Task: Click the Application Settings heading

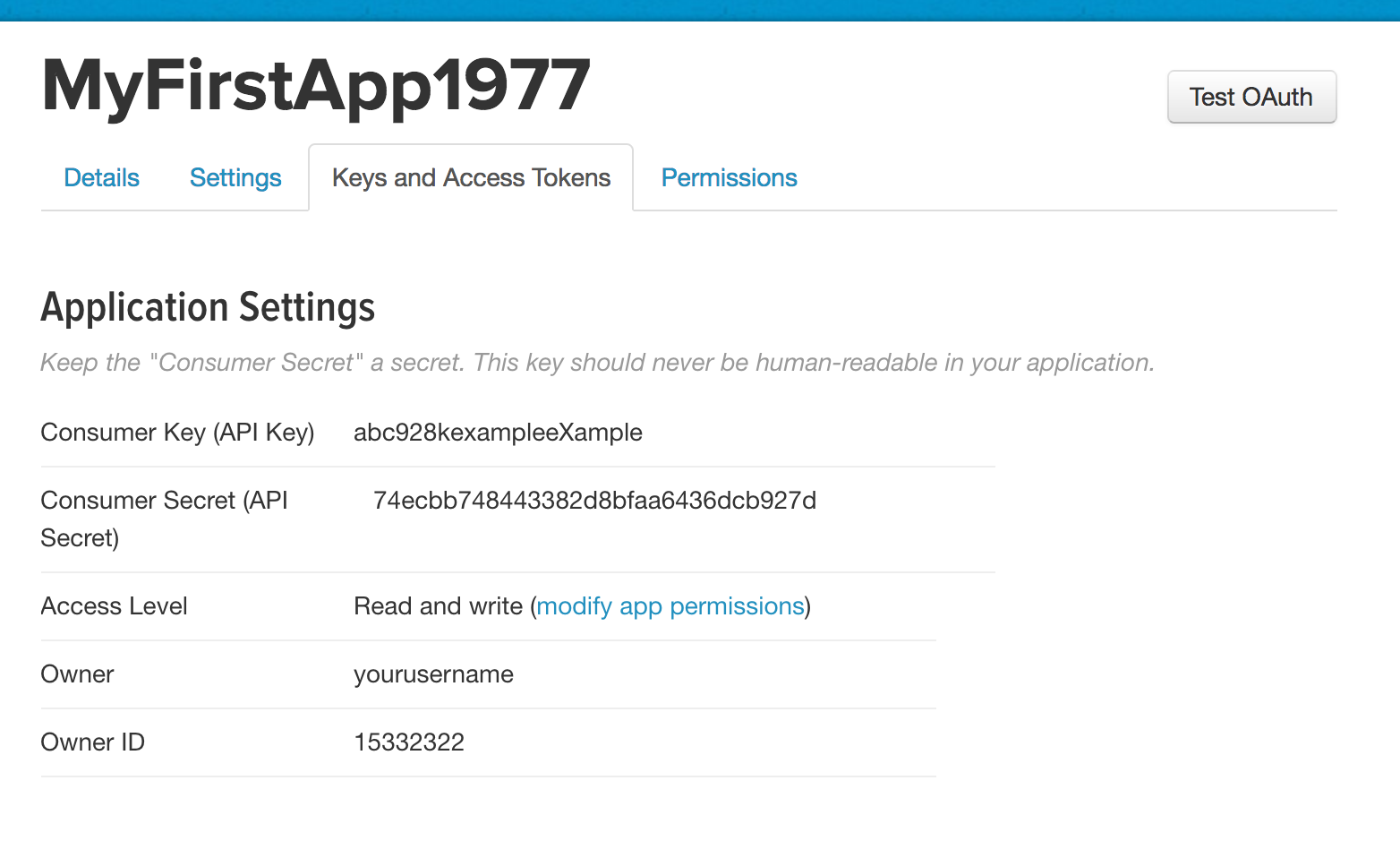Action: 208,307
